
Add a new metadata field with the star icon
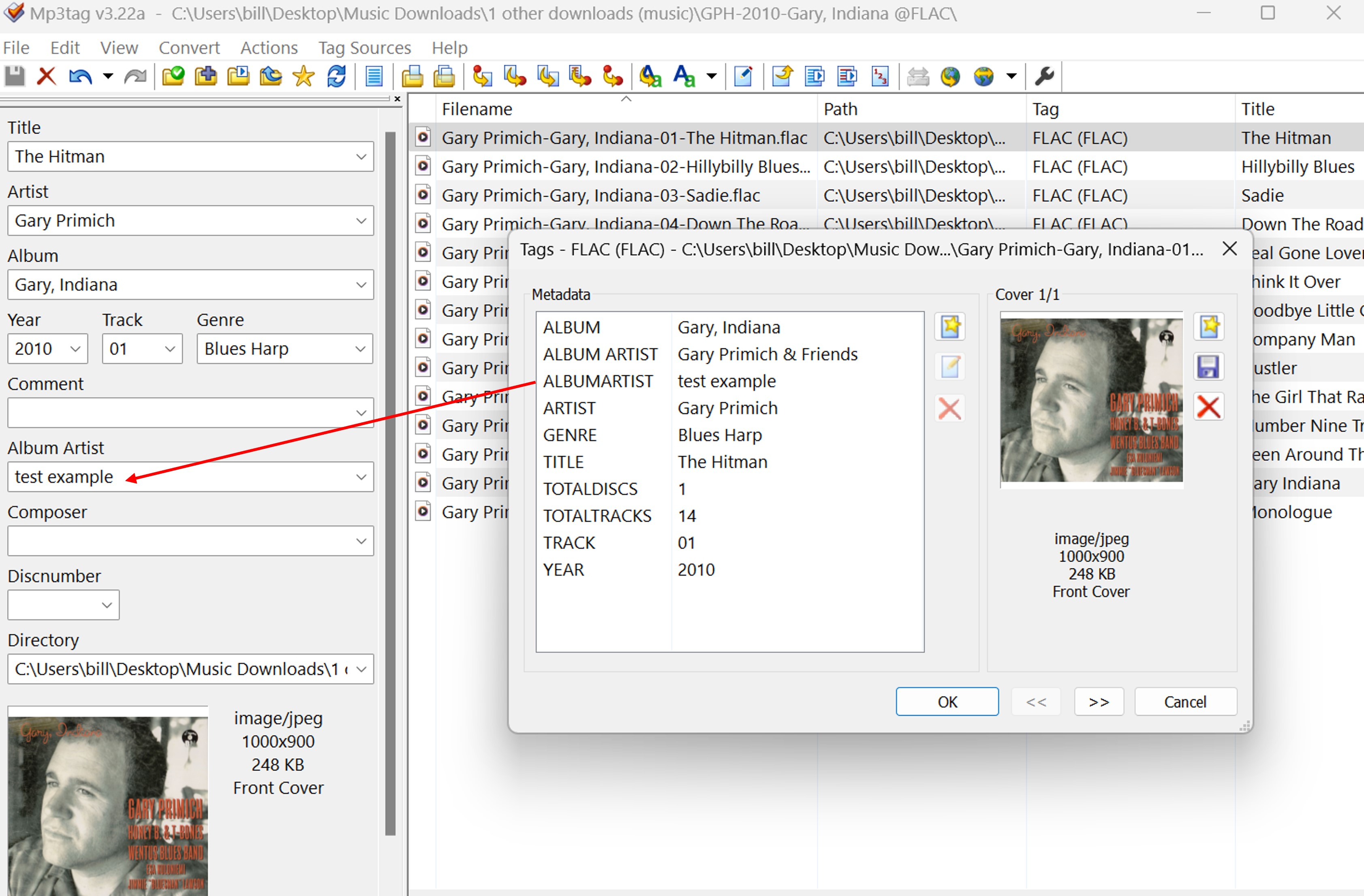click(949, 326)
